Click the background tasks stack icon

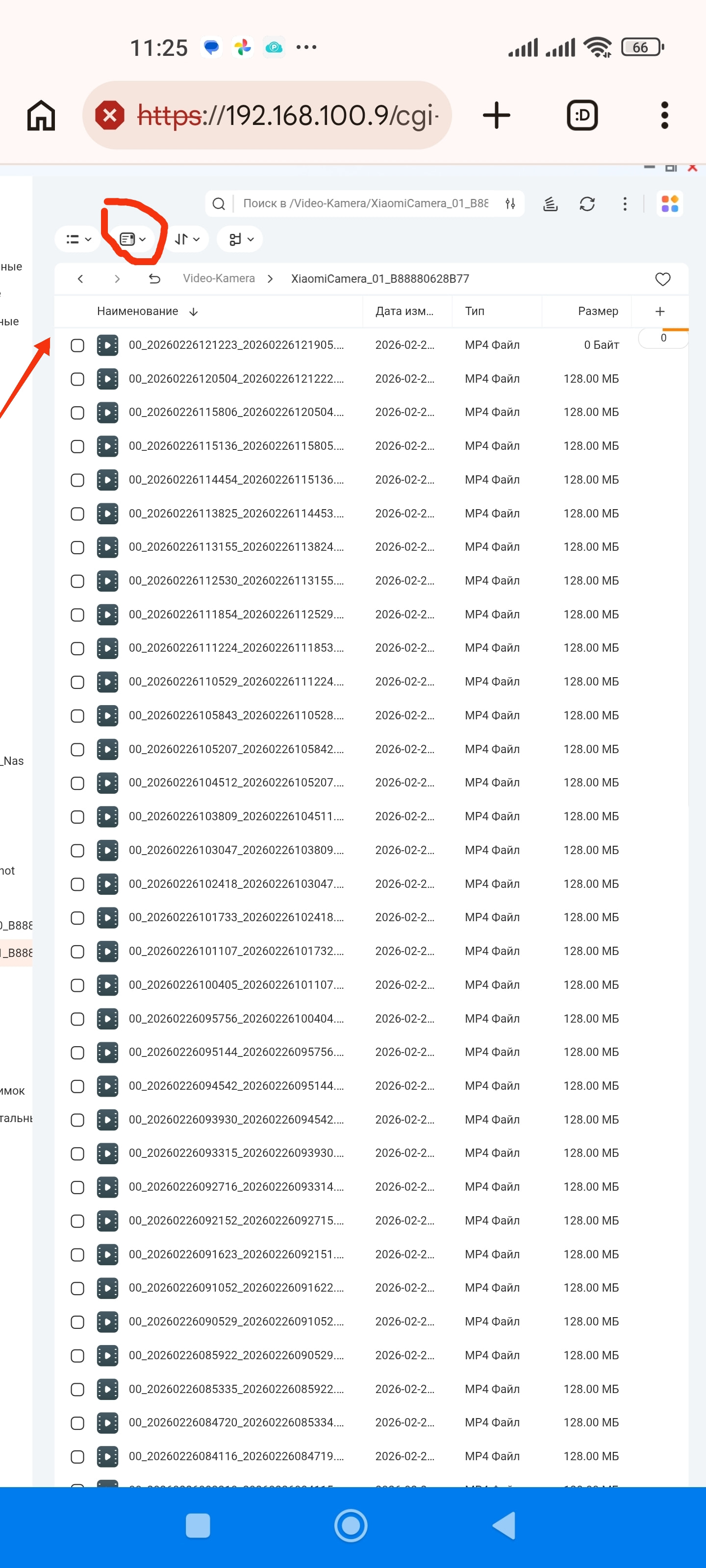click(550, 204)
